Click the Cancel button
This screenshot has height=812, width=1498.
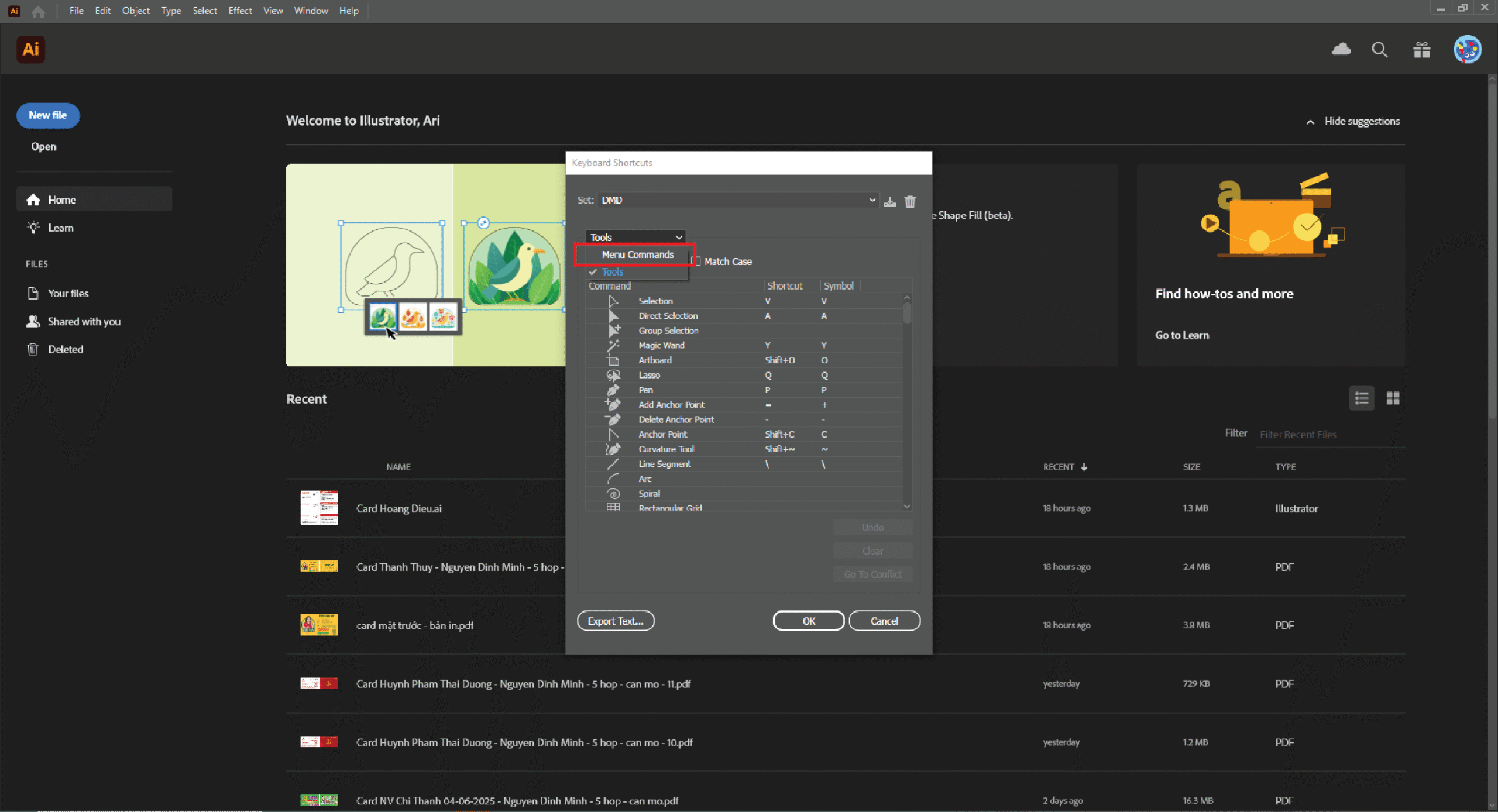pyautogui.click(x=884, y=621)
